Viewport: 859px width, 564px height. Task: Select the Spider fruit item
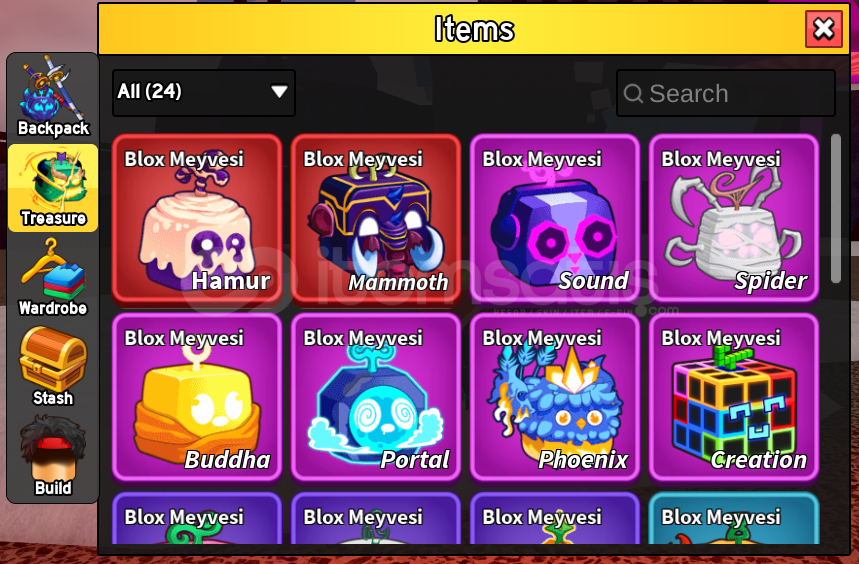734,218
